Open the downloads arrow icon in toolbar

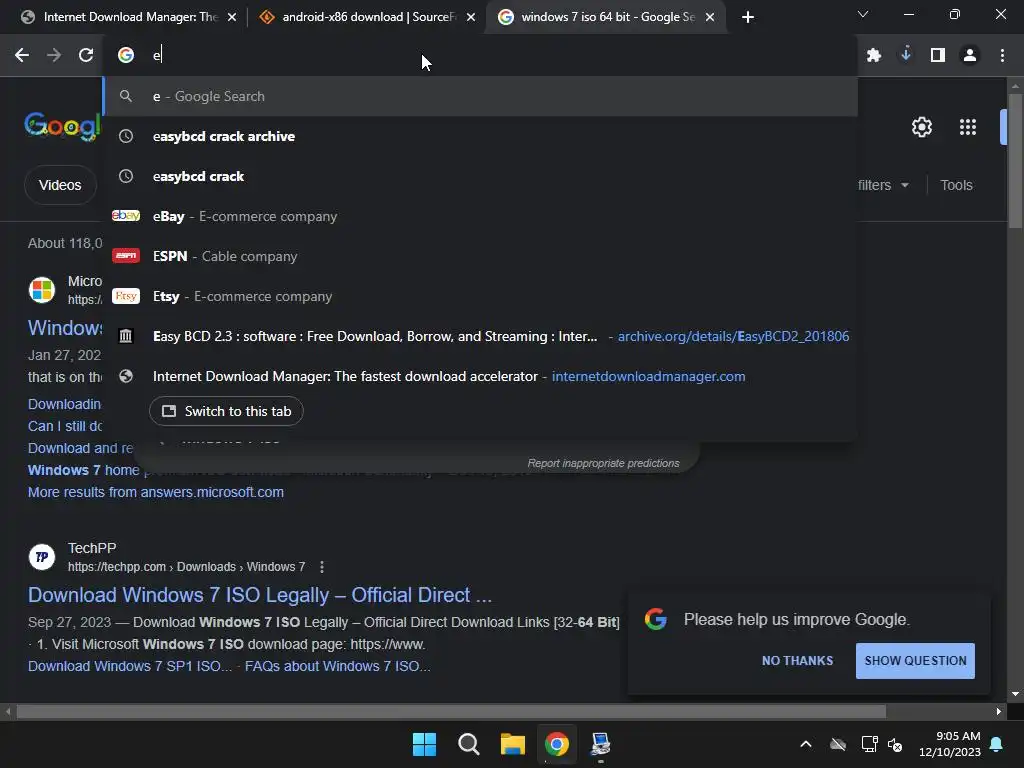[906, 54]
